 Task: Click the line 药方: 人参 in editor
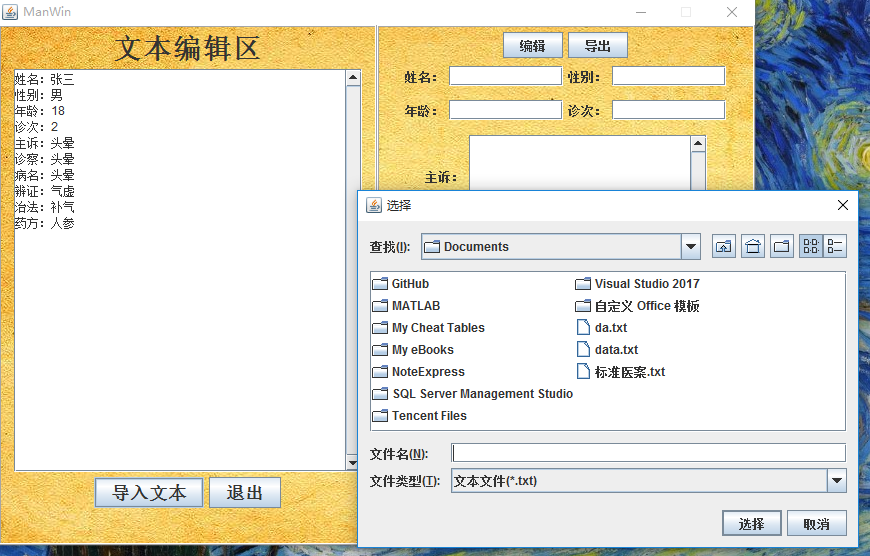click(x=44, y=224)
